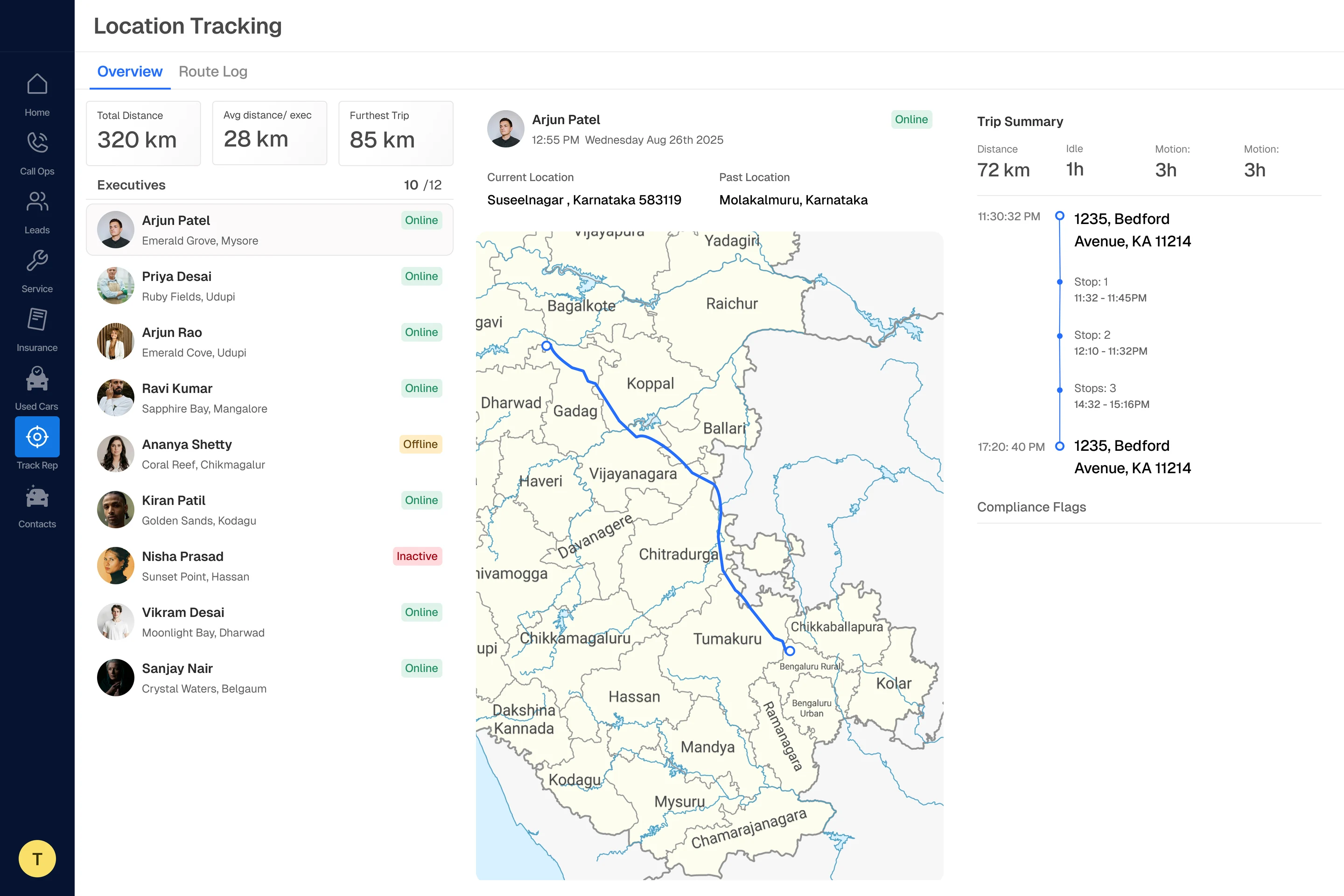Viewport: 1344px width, 896px height.
Task: Click the Stop: 2 timeline dot
Action: [1059, 336]
